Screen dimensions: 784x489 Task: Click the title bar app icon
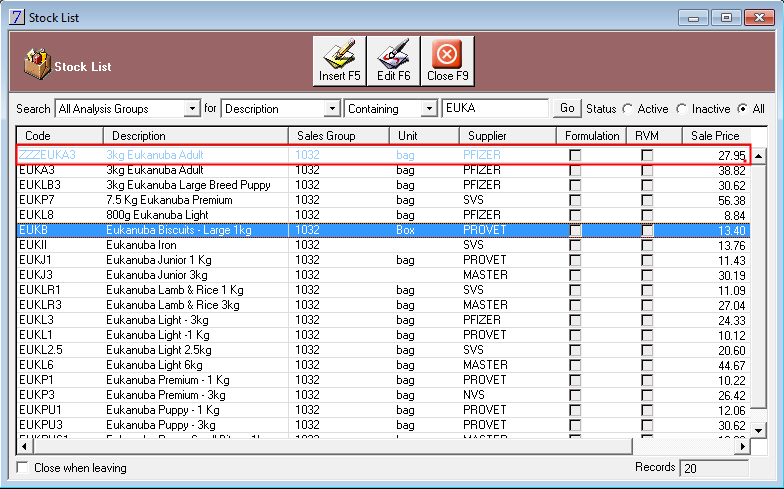point(16,17)
